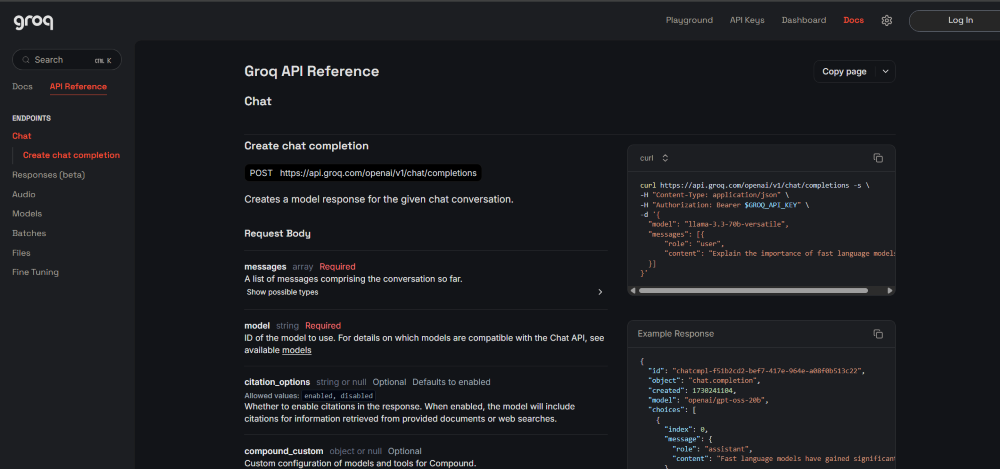The height and width of the screenshot is (469, 1000).
Task: Click the Copy page button
Action: 844,71
